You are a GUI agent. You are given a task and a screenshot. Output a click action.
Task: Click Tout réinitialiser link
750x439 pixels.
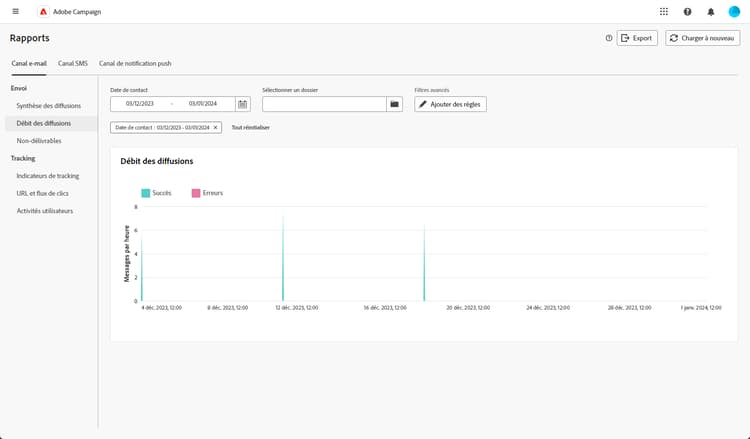coord(251,128)
